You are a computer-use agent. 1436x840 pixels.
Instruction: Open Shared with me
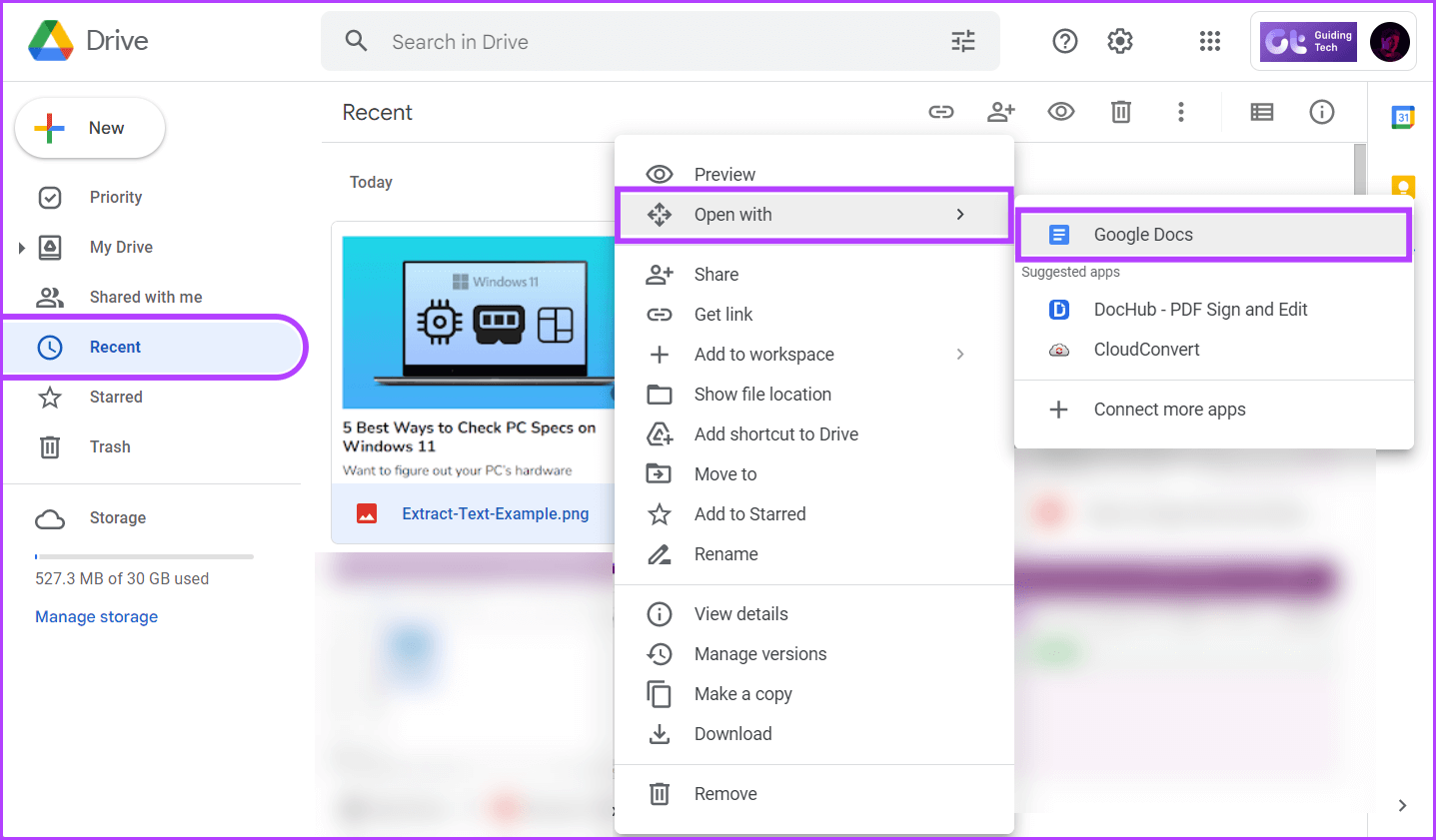tap(146, 297)
